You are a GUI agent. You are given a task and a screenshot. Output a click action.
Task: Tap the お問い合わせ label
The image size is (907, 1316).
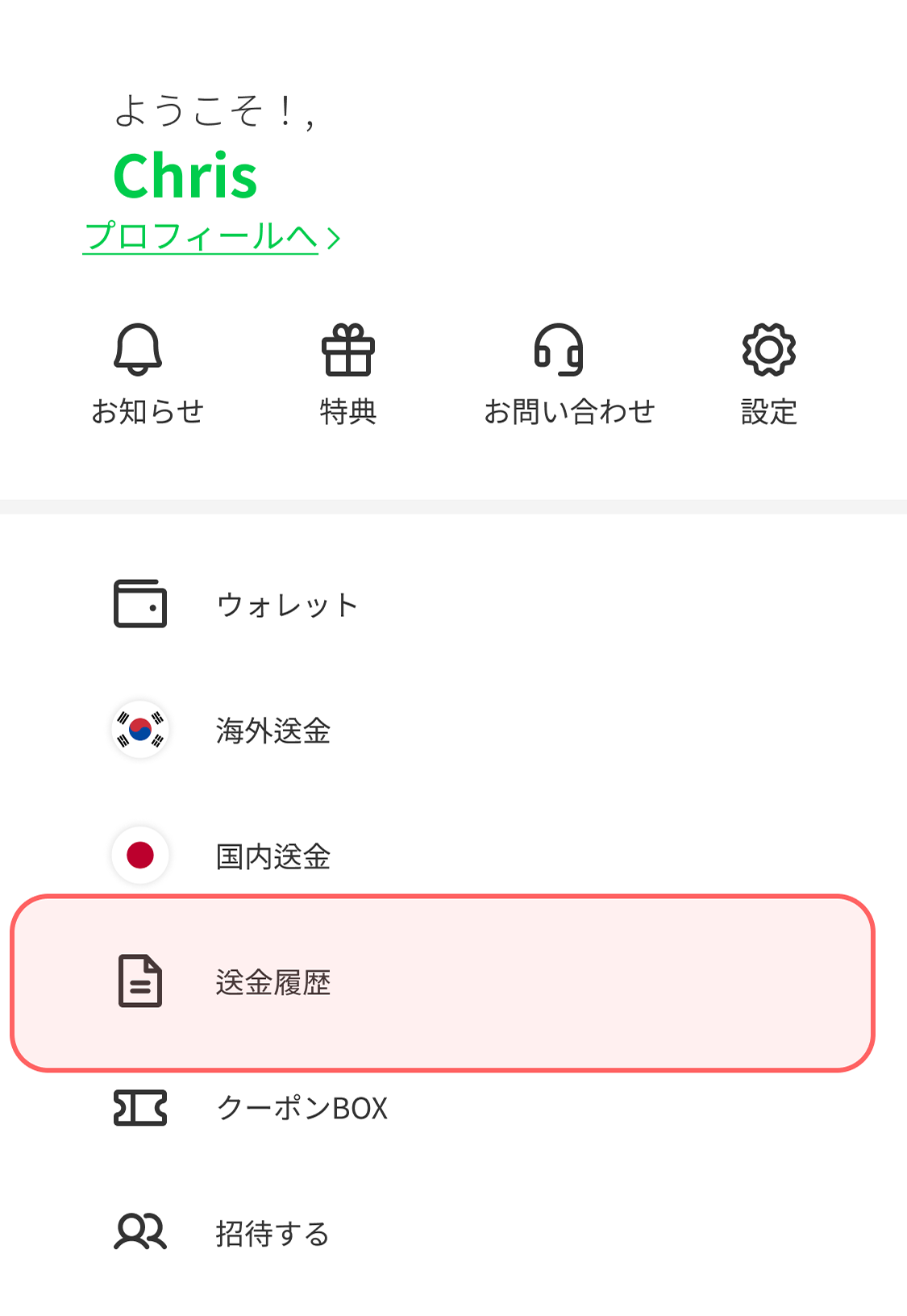click(569, 412)
